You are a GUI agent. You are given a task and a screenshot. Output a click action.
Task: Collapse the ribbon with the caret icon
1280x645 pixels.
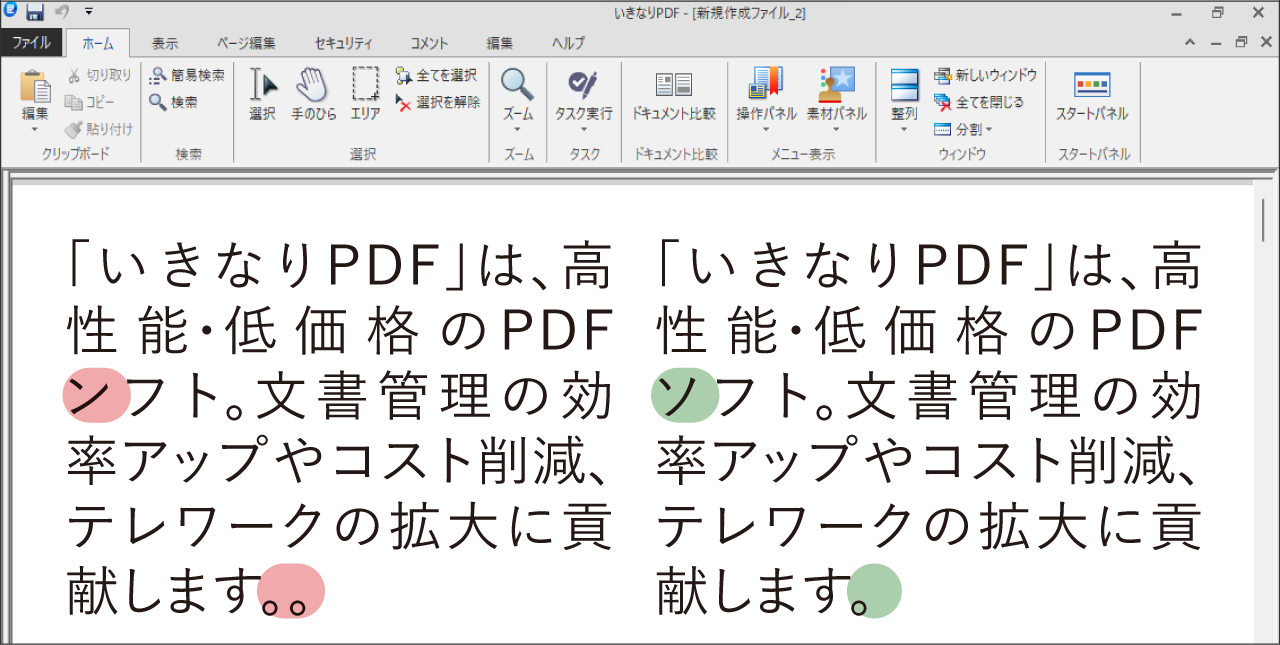click(x=1190, y=43)
